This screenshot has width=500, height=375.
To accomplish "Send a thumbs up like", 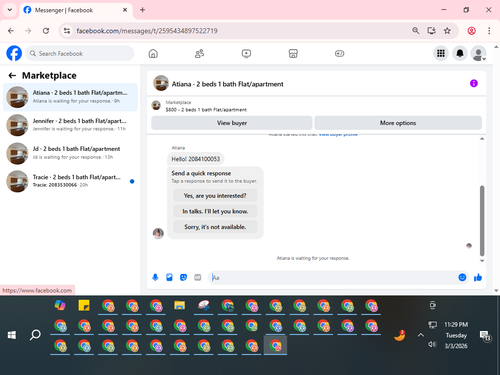I will [x=478, y=277].
